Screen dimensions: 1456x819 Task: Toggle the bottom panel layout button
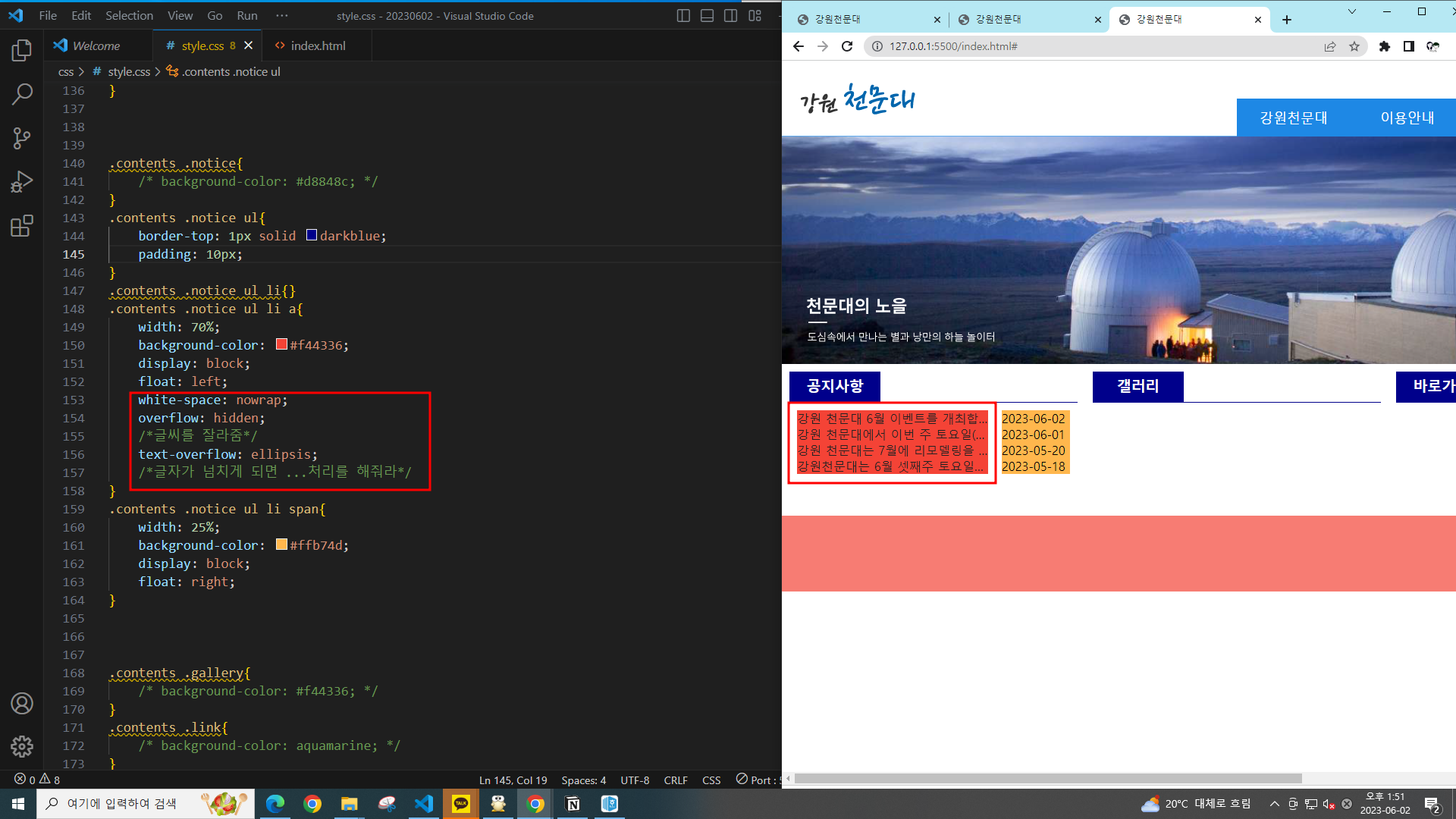coord(707,16)
